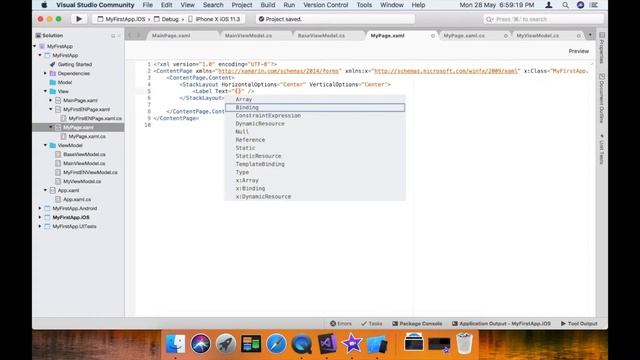640x360 pixels.
Task: Open the Unit Tests side pad
Action: (602, 149)
